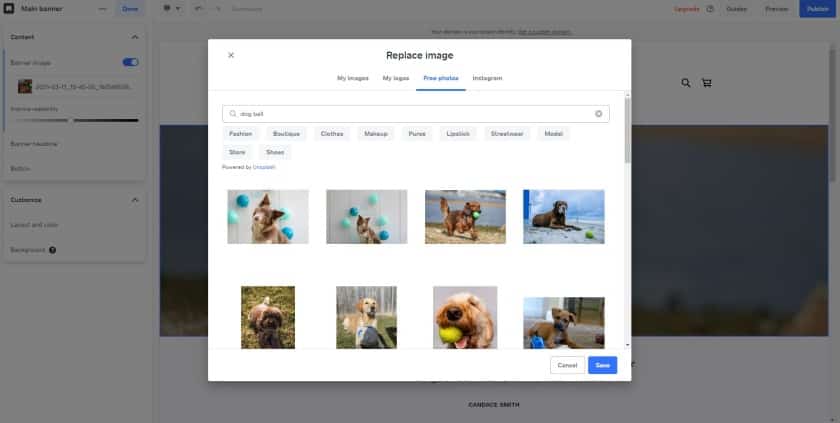This screenshot has width=840, height=423.
Task: Close the Replace image dialog with X
Action: click(x=231, y=55)
